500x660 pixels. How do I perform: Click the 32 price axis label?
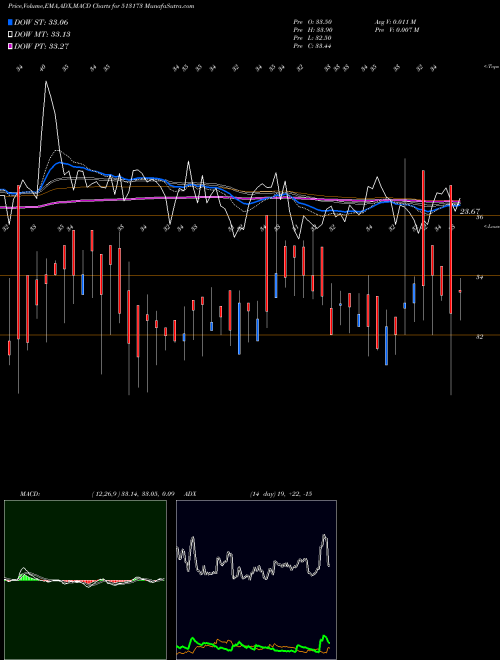(479, 337)
